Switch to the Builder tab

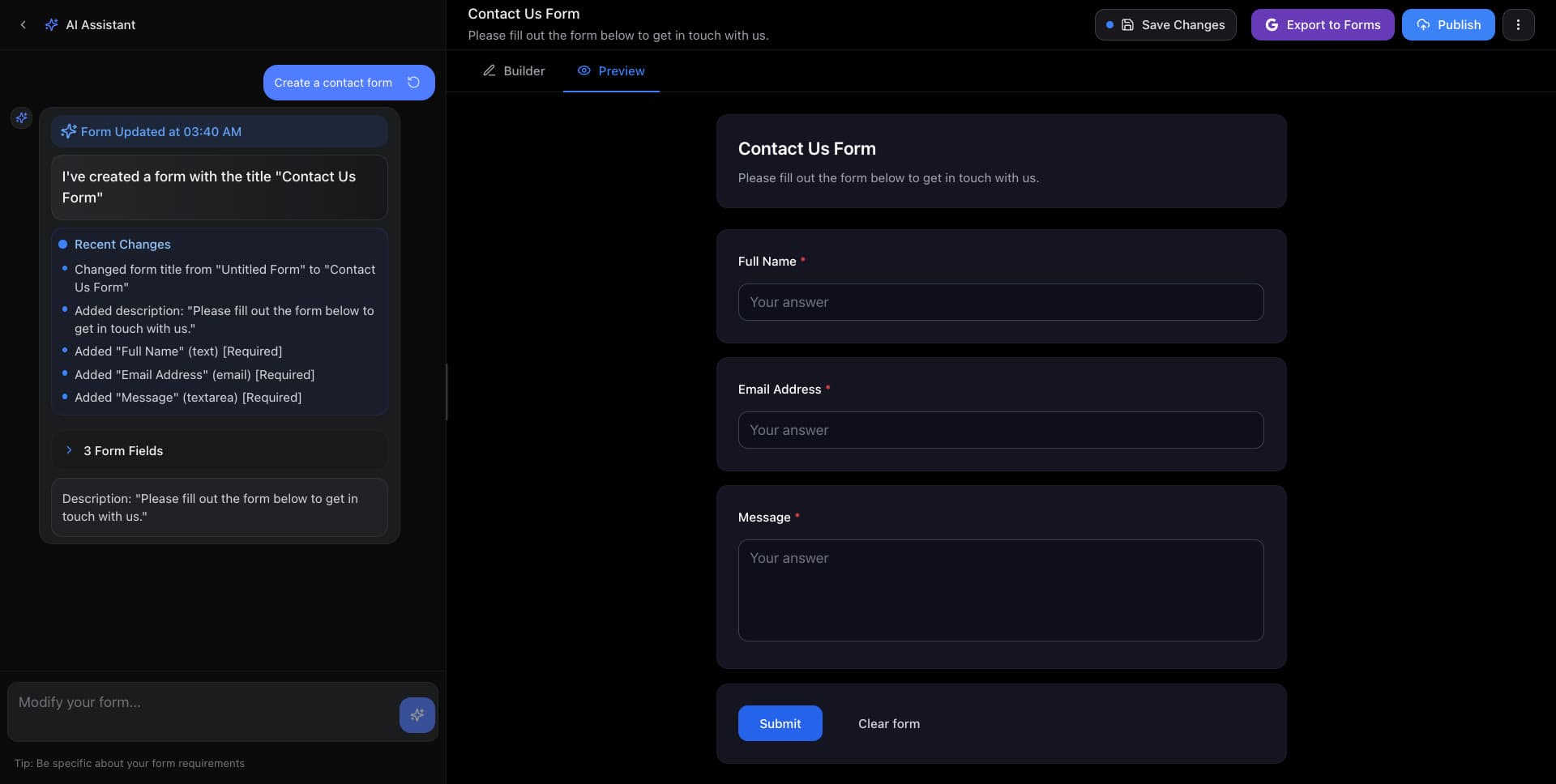[514, 71]
